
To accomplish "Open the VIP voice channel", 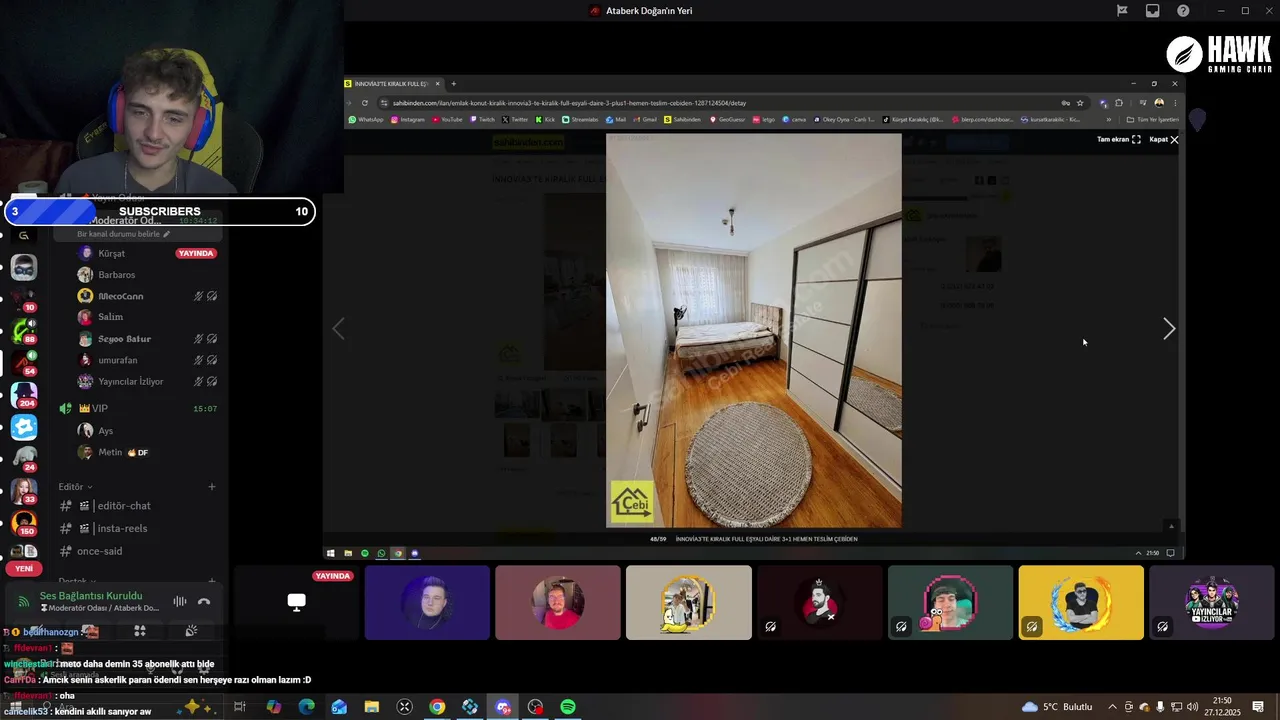I will (138, 409).
